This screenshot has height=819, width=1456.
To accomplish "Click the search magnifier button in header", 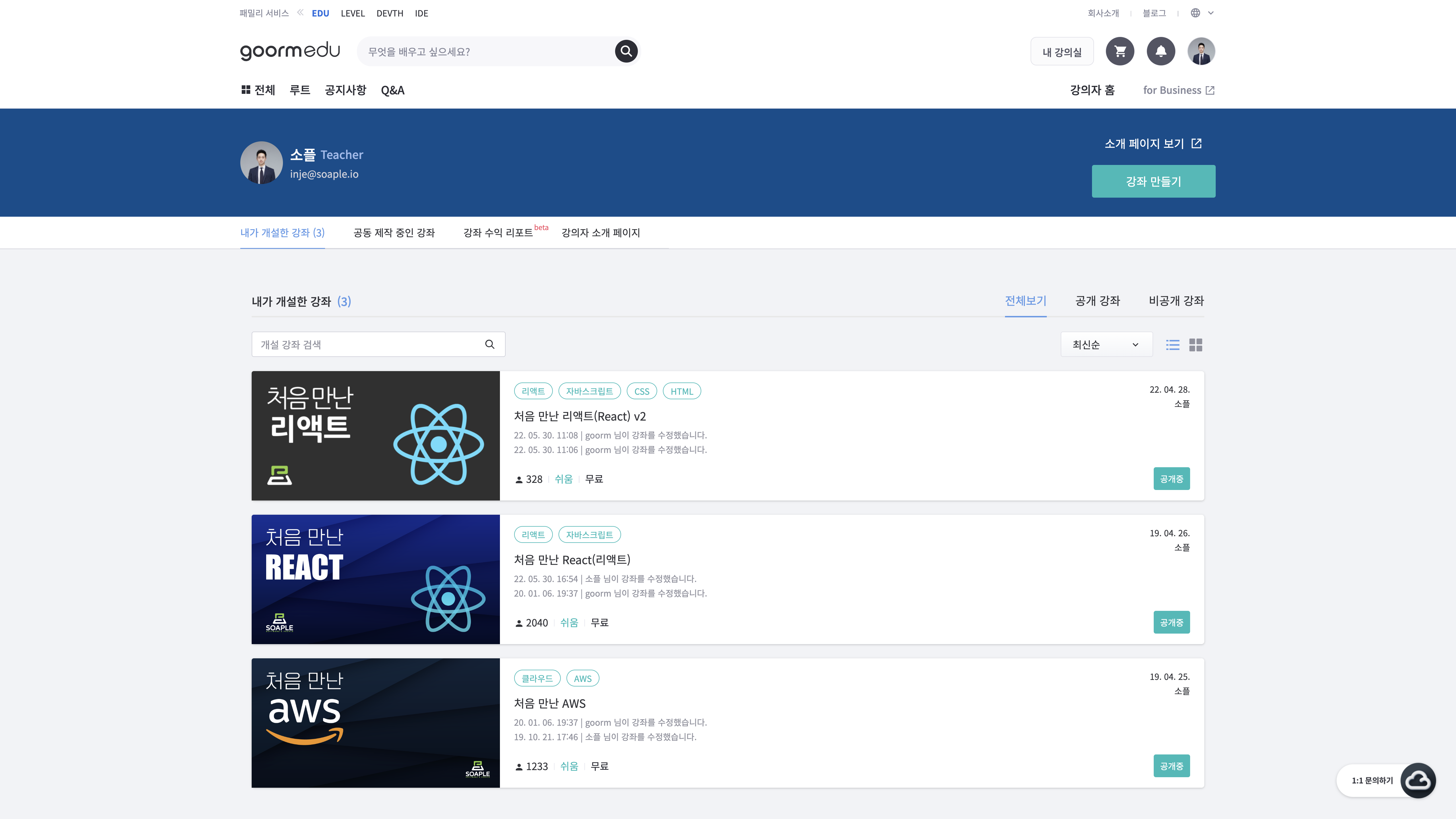I will [x=626, y=51].
